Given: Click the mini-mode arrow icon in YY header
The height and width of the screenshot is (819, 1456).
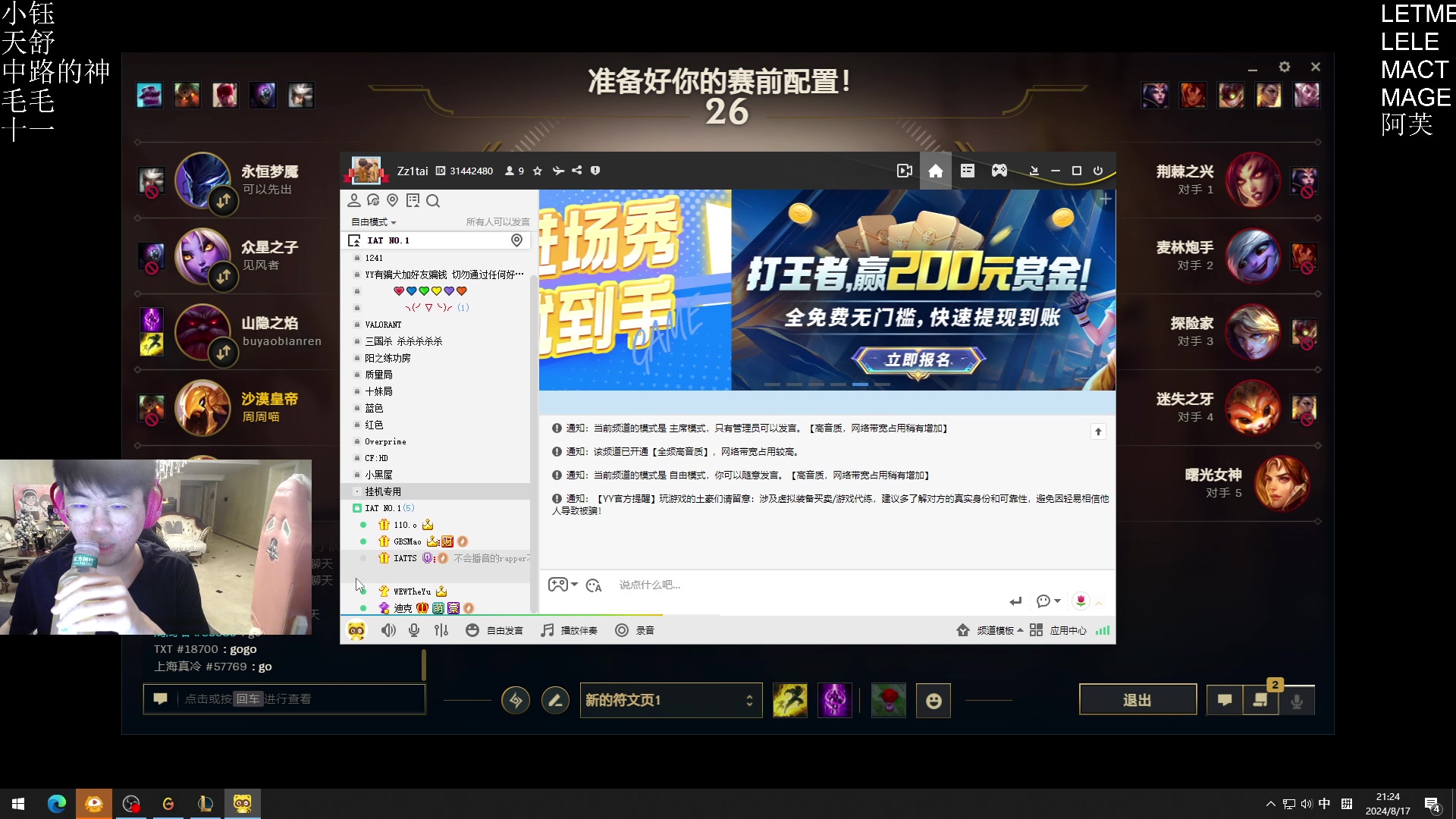Looking at the screenshot, I should (1034, 171).
